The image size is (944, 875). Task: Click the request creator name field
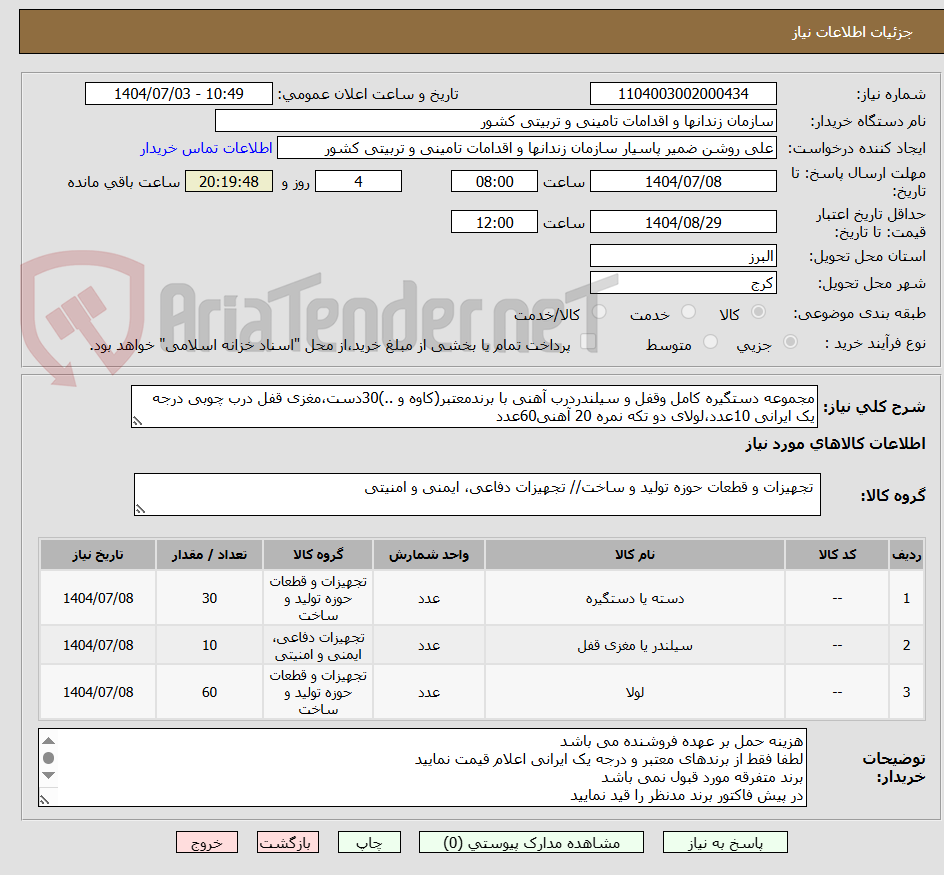(527, 148)
